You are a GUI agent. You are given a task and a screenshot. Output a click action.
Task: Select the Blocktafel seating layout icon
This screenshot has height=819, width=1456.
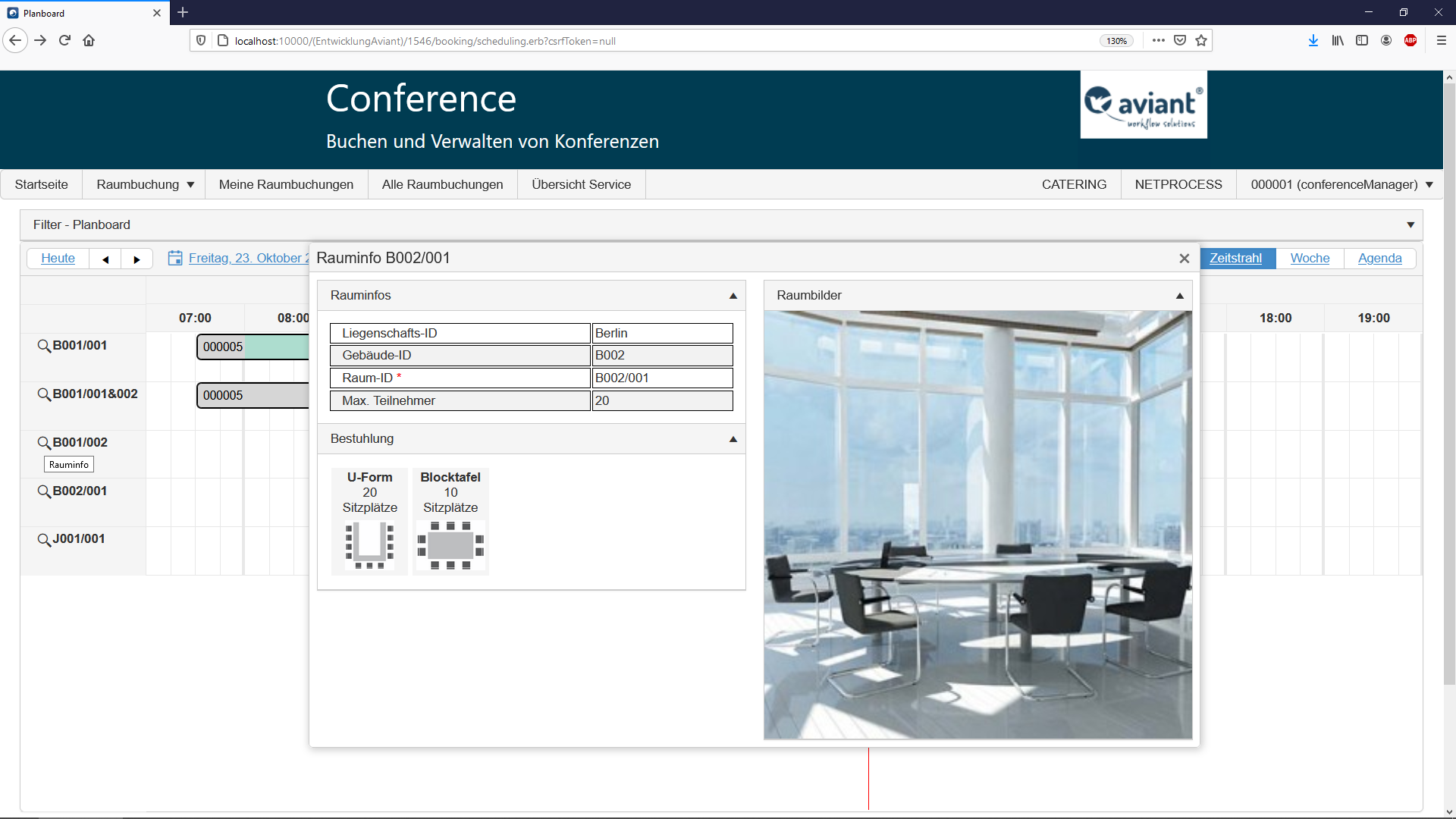click(450, 544)
